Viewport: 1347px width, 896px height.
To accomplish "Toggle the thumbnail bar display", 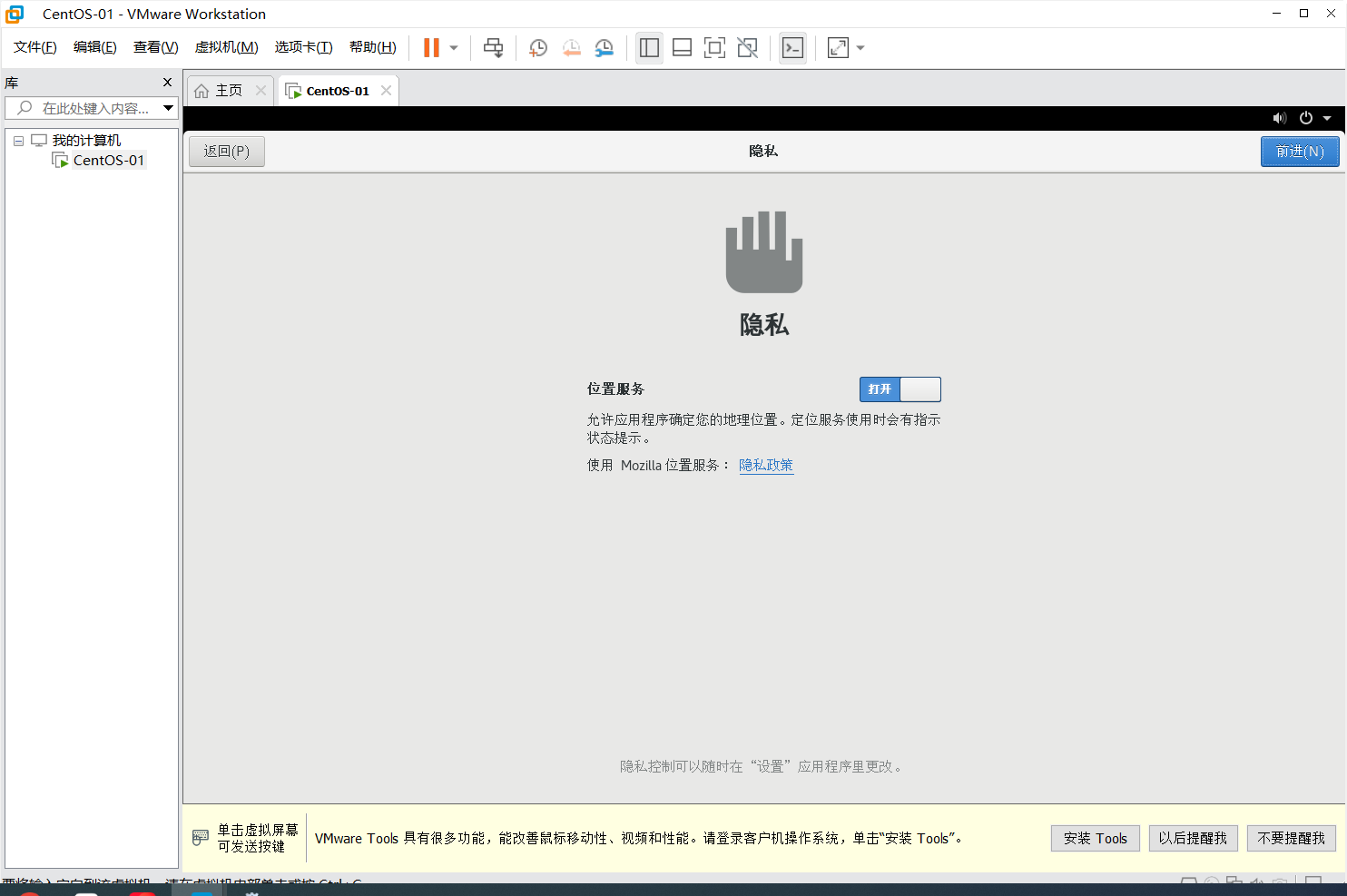I will coord(682,47).
